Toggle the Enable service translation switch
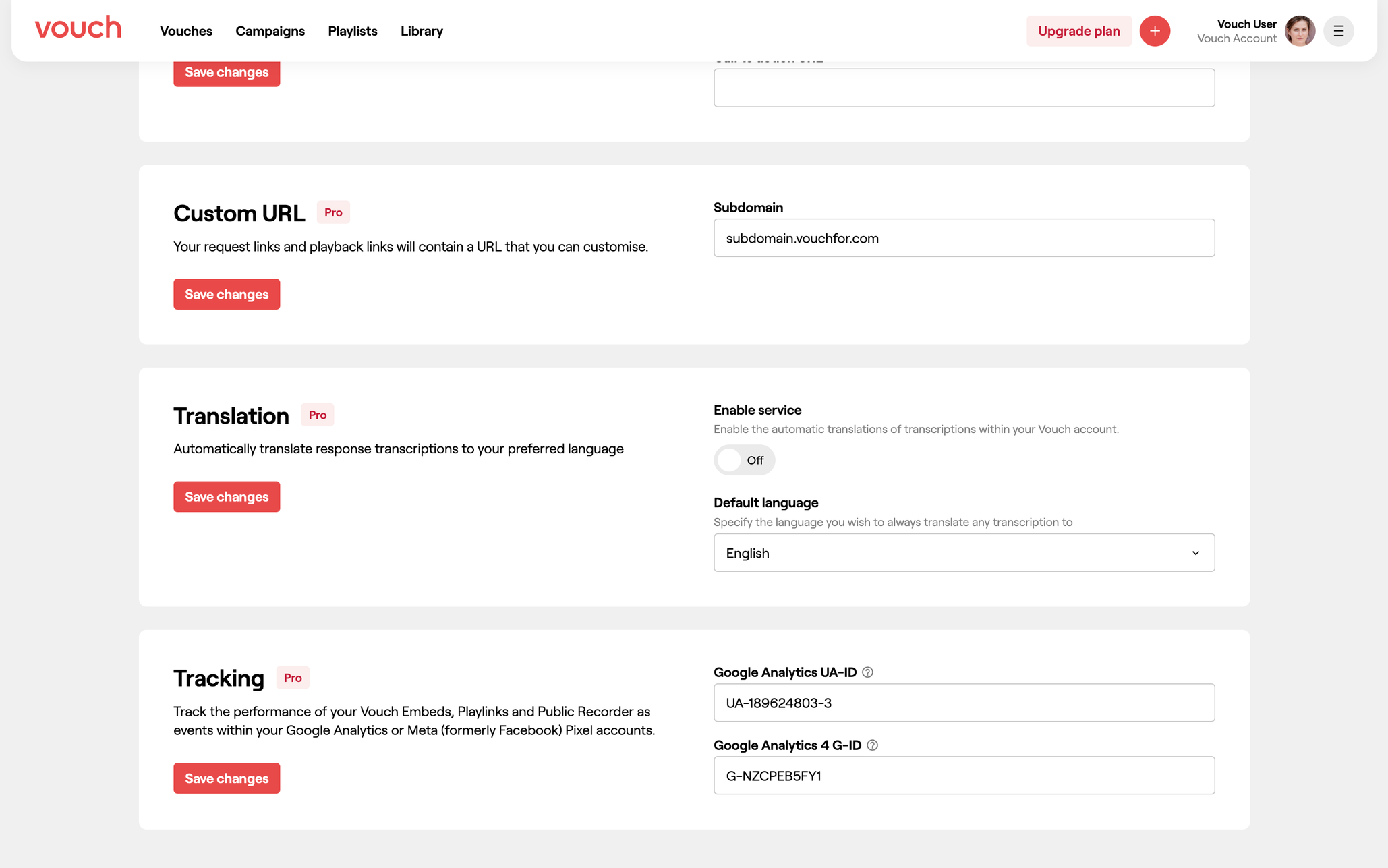The width and height of the screenshot is (1388, 868). point(744,460)
